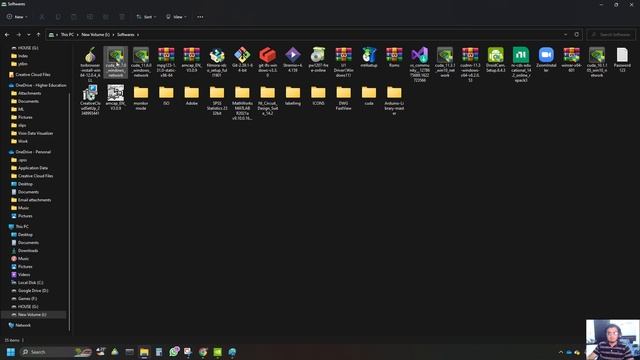
Task: Open Google Chrome from the taskbar
Action: coord(203,352)
